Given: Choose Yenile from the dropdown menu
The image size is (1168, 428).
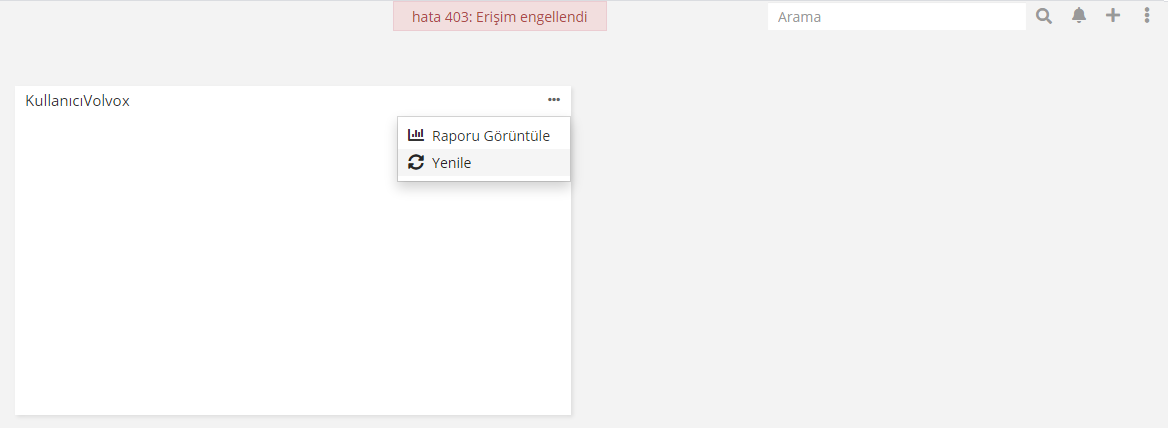Looking at the screenshot, I should 484,162.
